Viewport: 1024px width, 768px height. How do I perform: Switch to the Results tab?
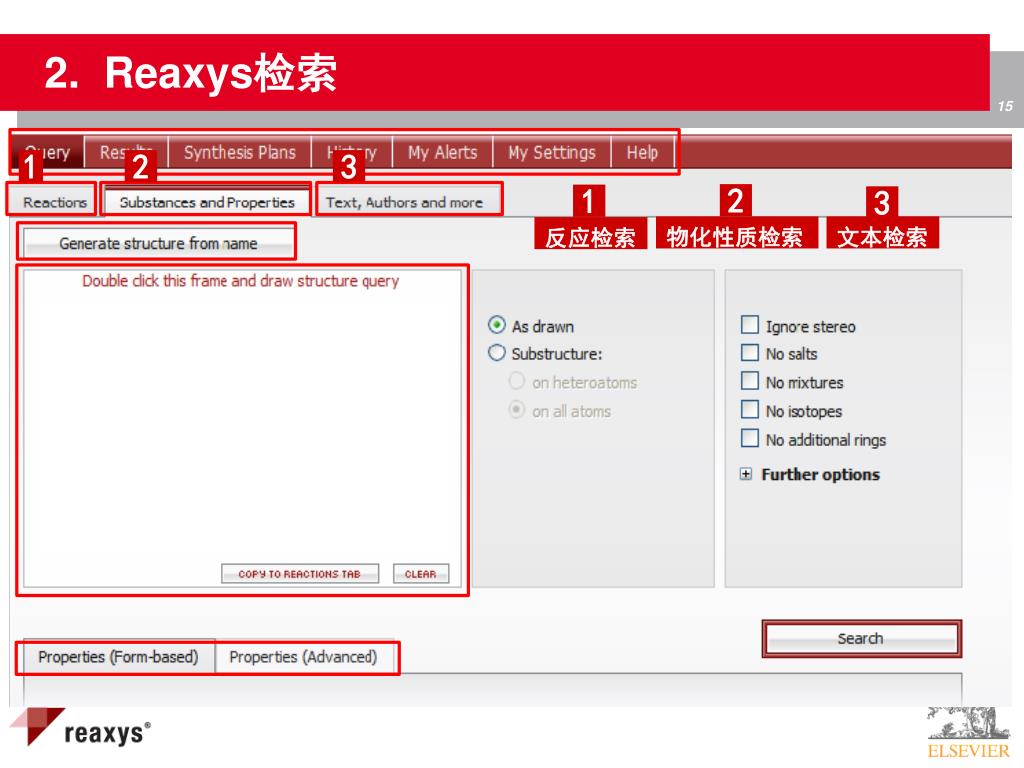coord(127,152)
